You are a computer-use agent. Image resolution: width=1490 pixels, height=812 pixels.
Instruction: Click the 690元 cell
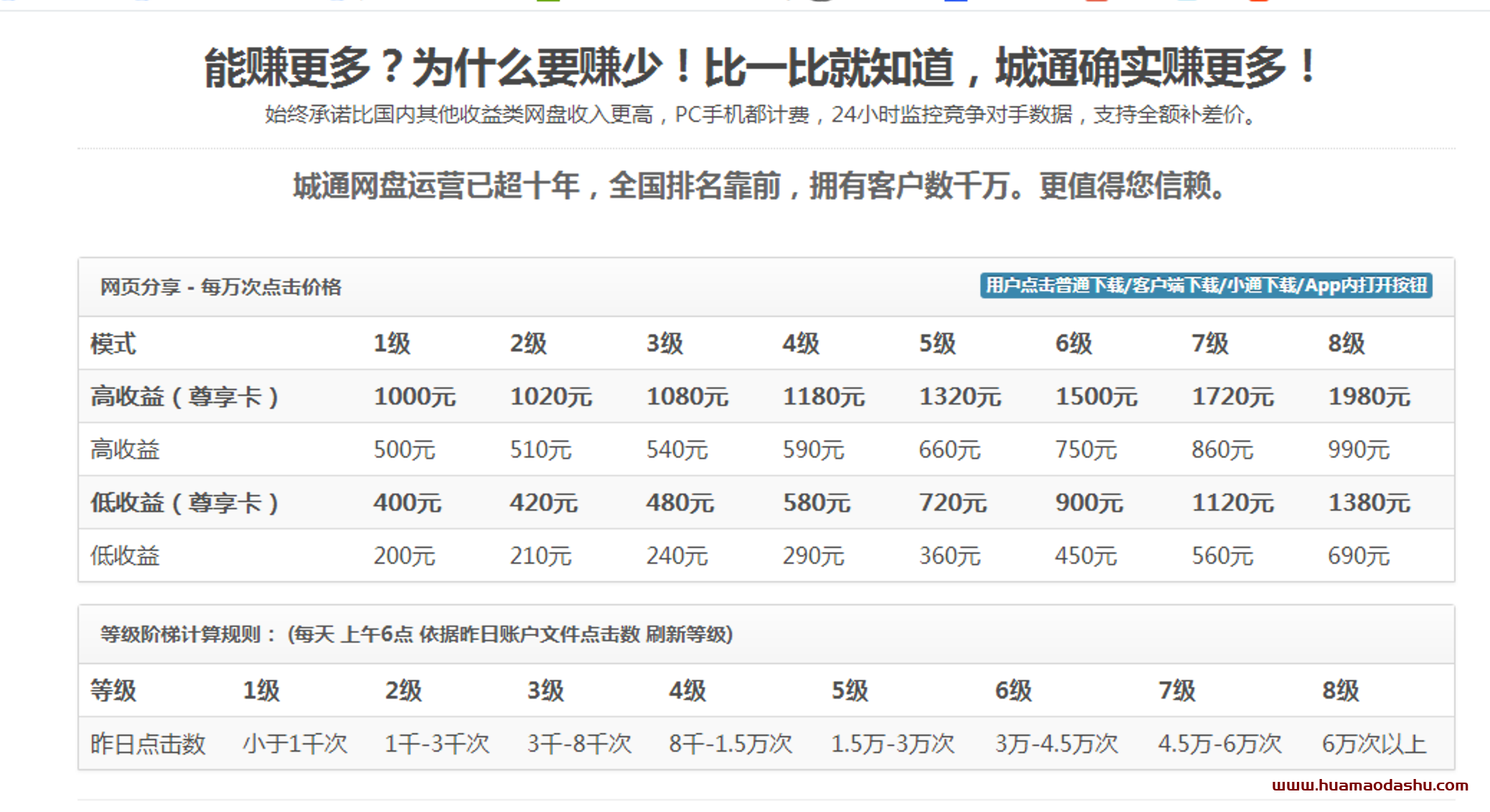1359,556
